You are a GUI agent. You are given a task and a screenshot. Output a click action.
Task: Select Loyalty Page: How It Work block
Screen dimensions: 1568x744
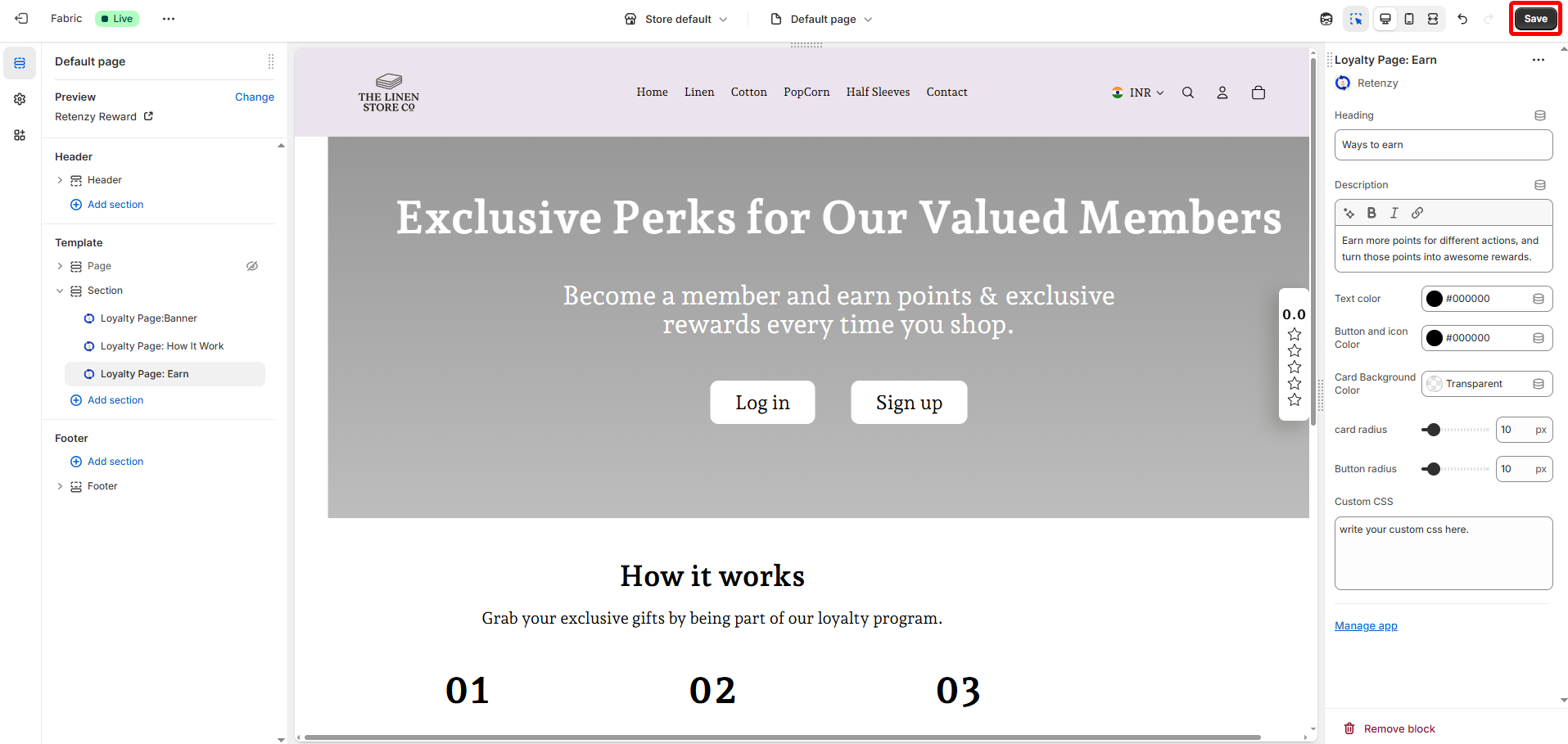[161, 346]
